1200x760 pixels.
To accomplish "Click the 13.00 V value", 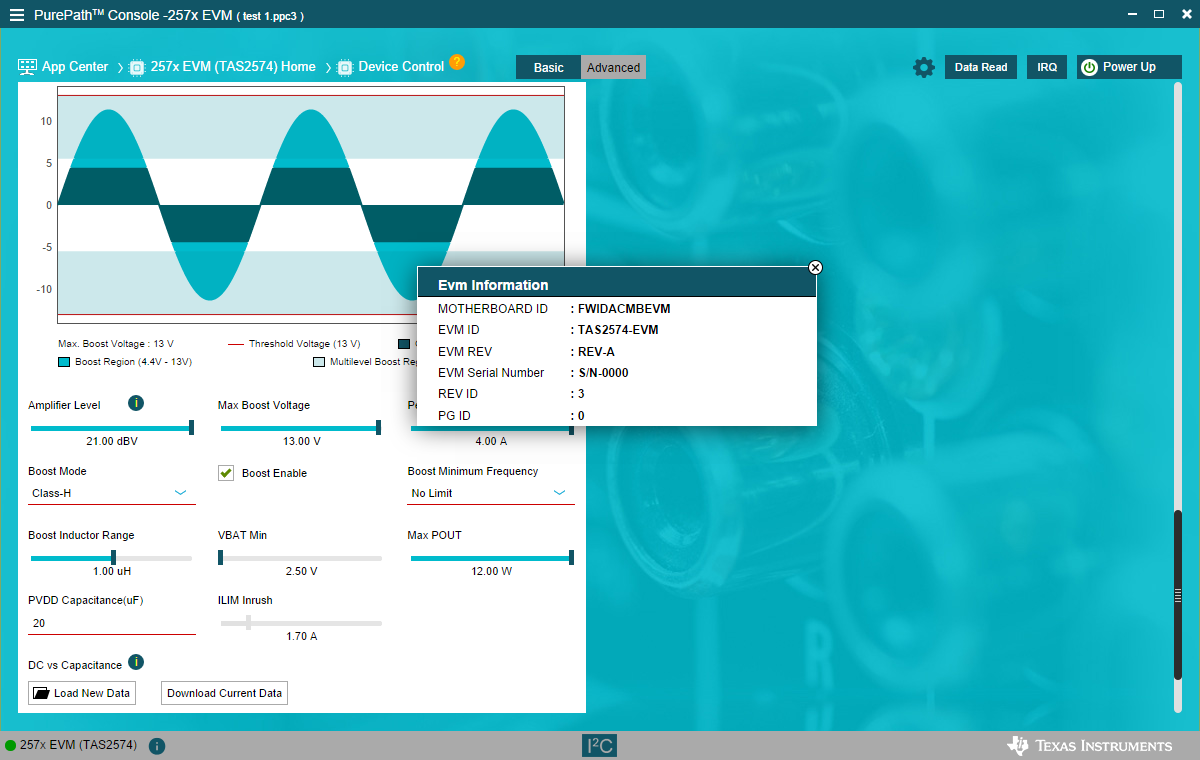I will pyautogui.click(x=301, y=441).
